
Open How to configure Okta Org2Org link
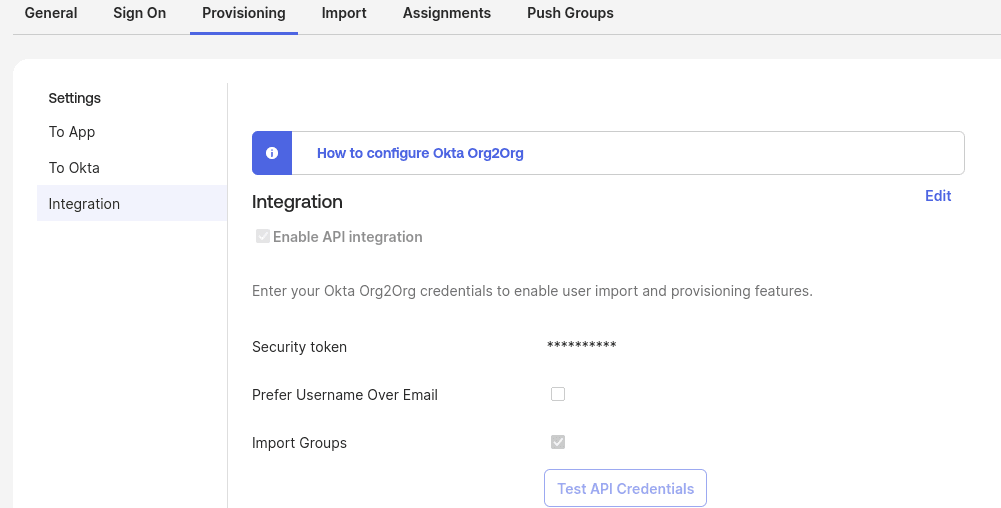420,153
